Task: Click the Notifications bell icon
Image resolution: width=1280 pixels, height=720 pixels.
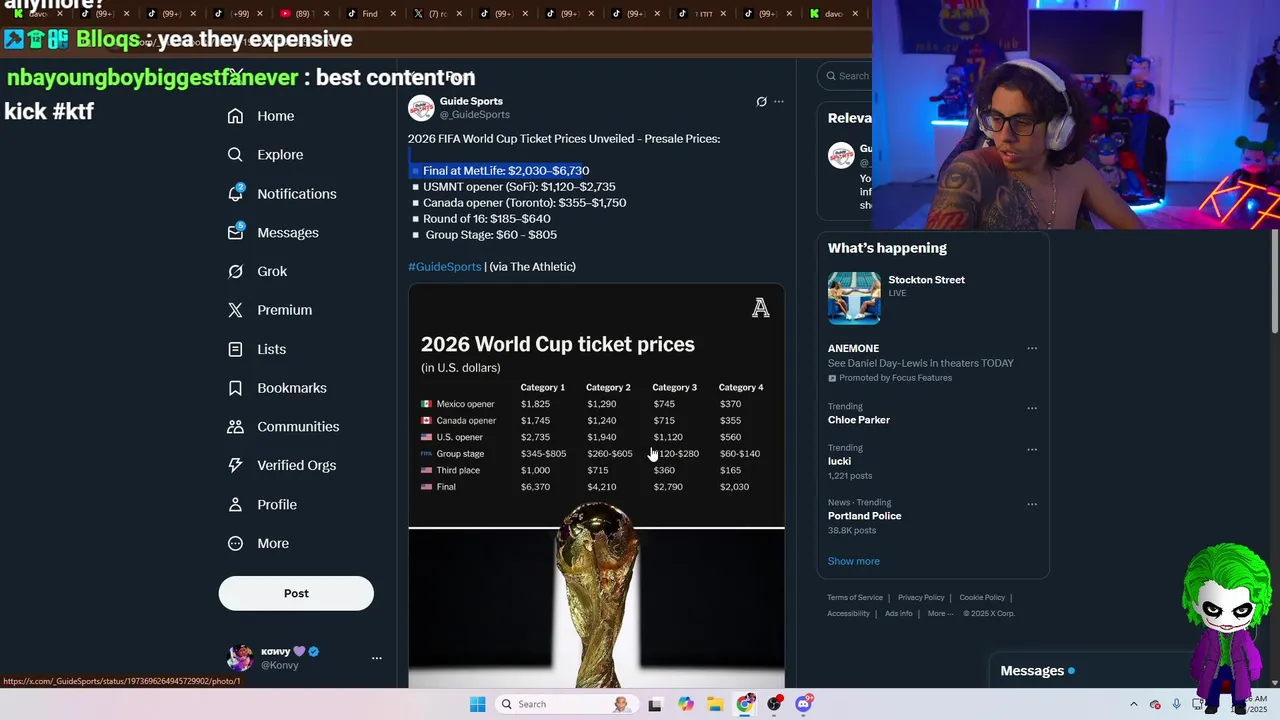Action: (x=235, y=193)
